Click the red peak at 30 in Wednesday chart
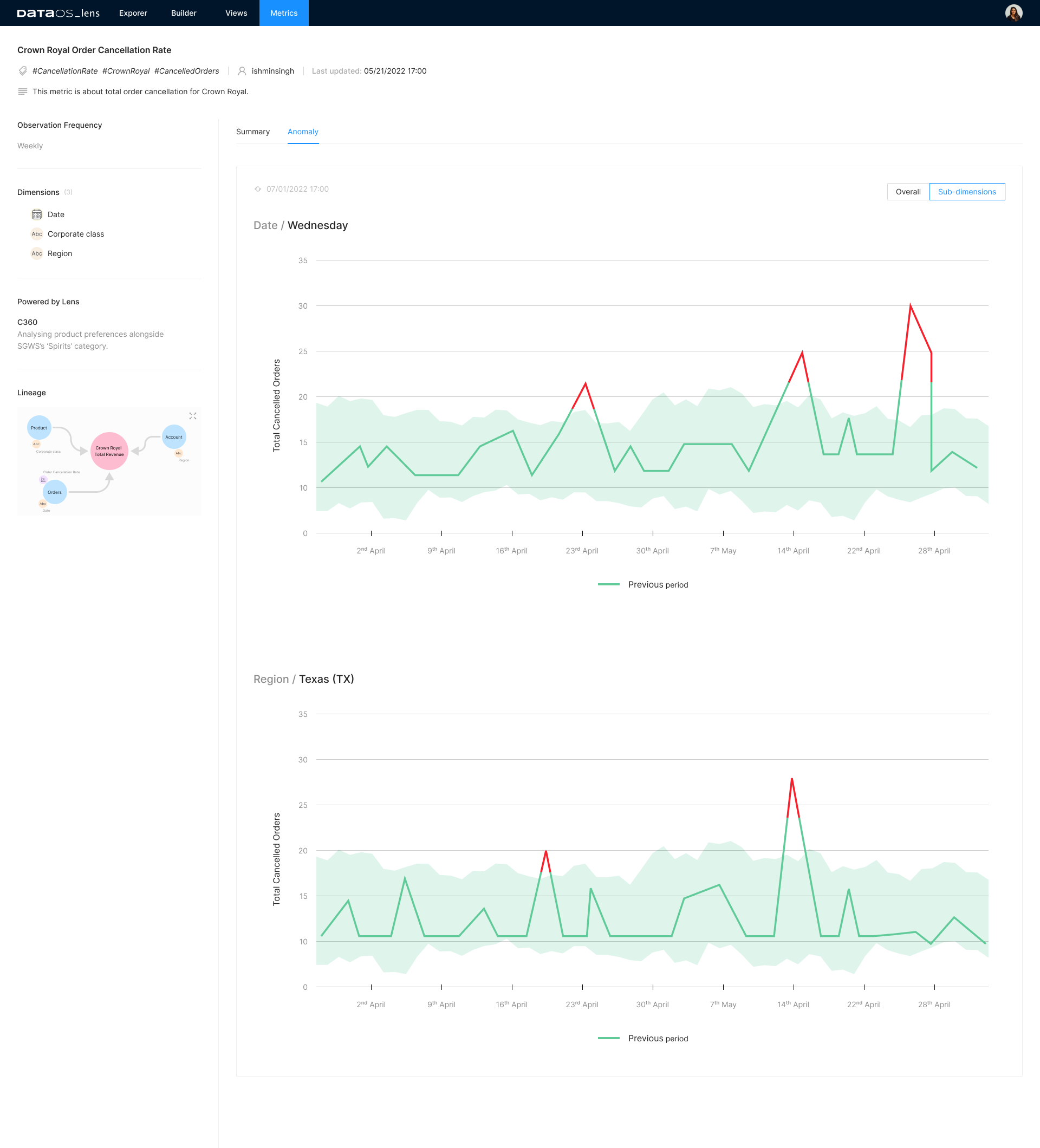 (x=910, y=306)
